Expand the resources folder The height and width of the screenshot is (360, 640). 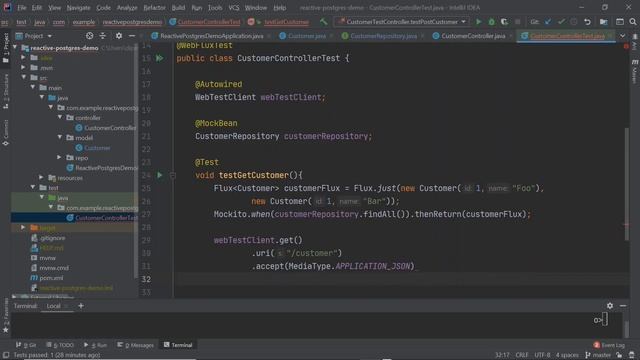42,178
